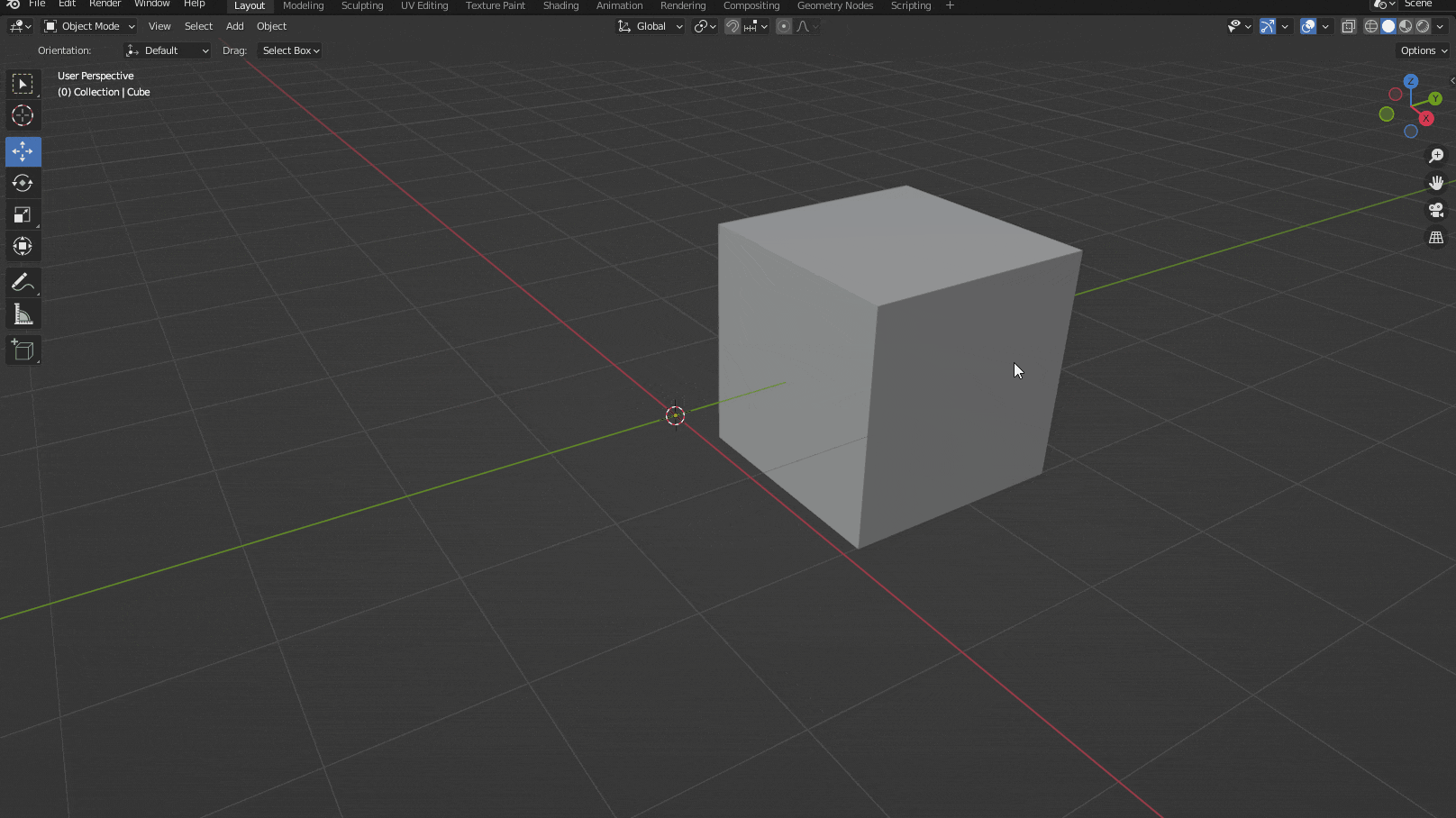Select the Add Cube tool
Screen dimensions: 1456x818
click(x=23, y=350)
